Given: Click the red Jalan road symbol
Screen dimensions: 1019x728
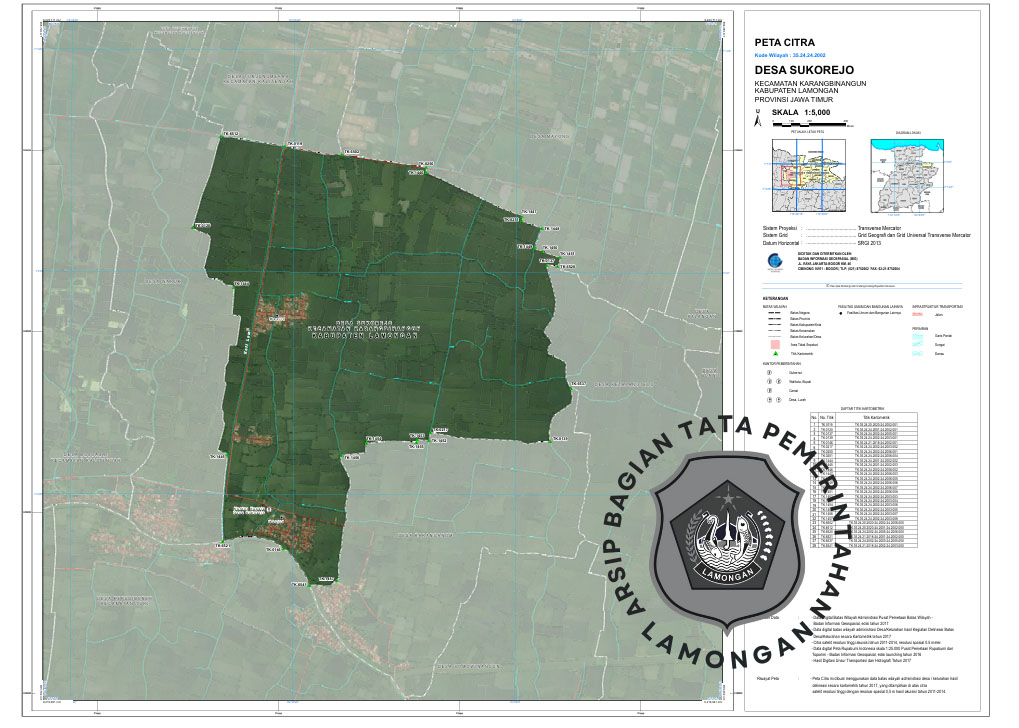Looking at the screenshot, I should (x=918, y=314).
